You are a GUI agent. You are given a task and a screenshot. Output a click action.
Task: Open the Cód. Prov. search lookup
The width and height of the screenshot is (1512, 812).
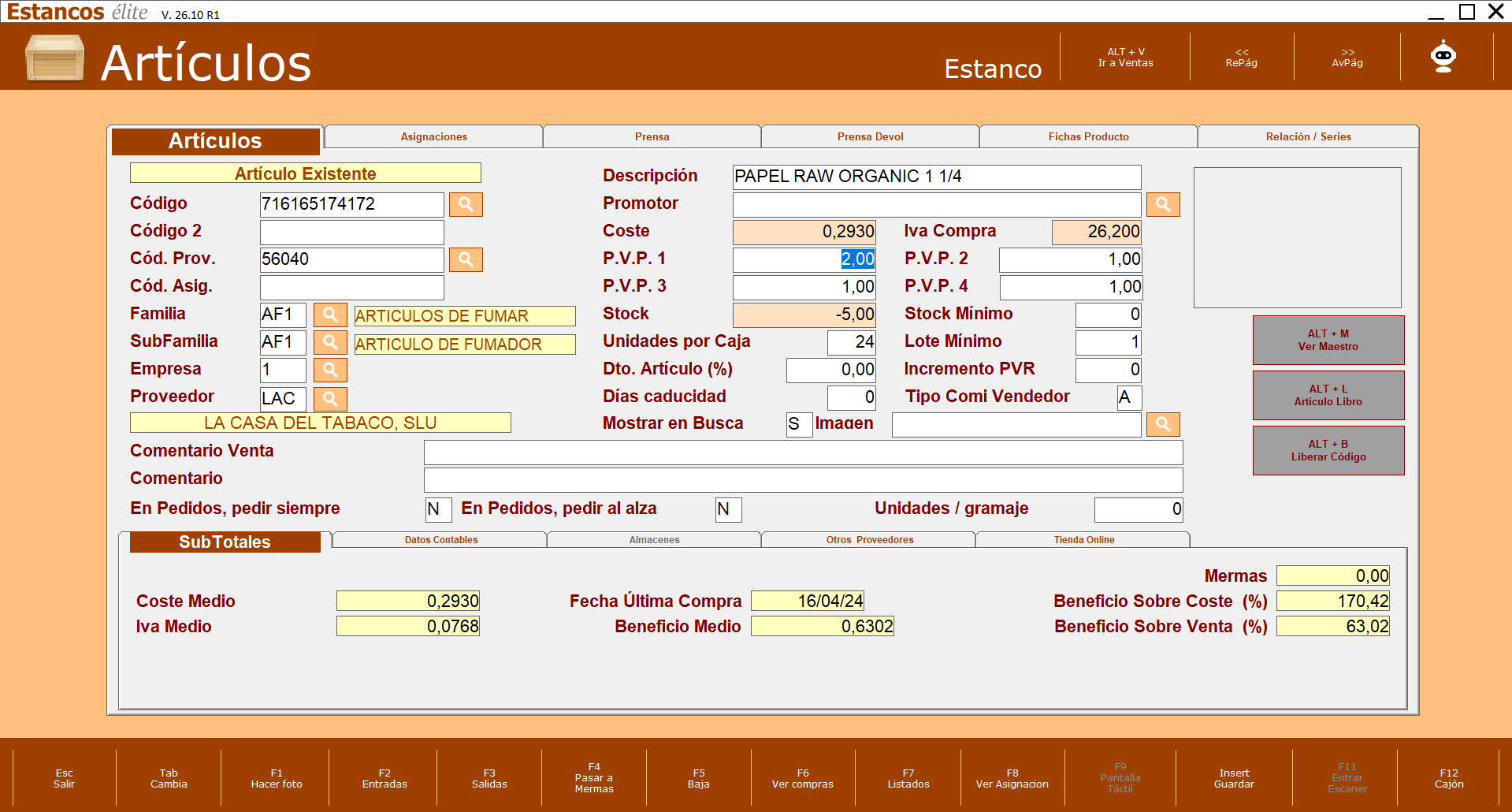pos(466,259)
